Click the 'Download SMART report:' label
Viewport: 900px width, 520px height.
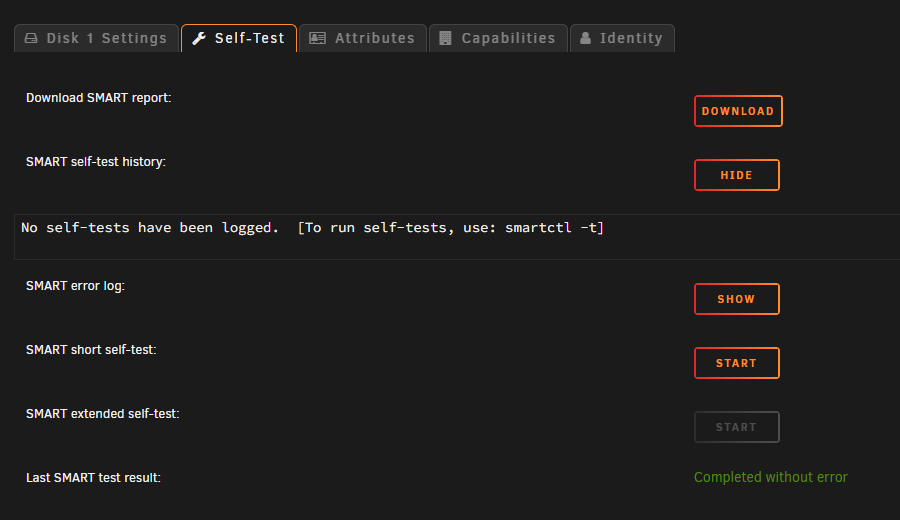coord(99,98)
